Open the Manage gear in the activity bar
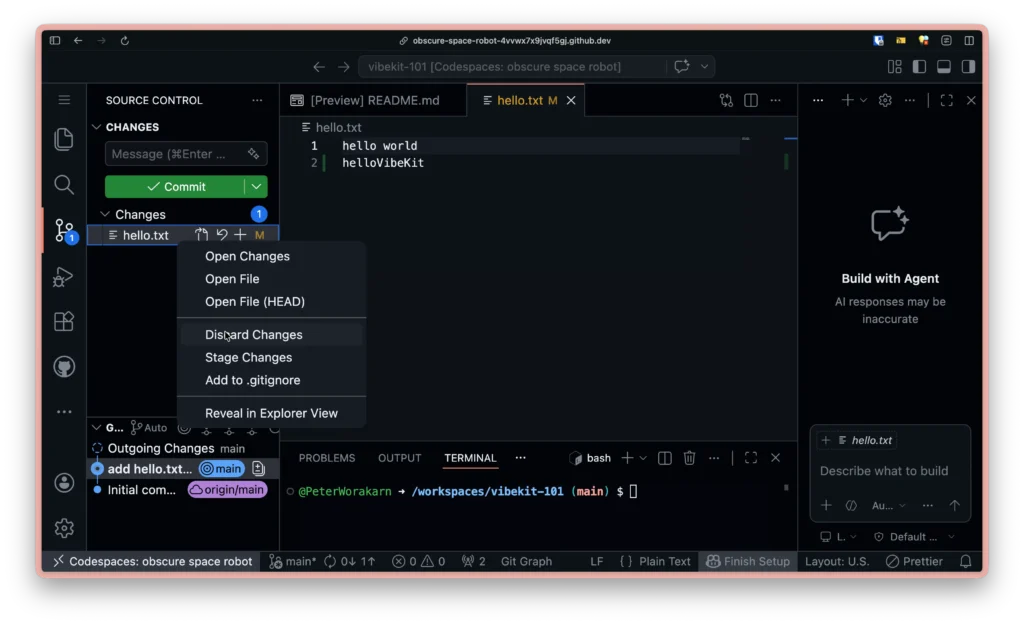The width and height of the screenshot is (1024, 625). point(64,528)
